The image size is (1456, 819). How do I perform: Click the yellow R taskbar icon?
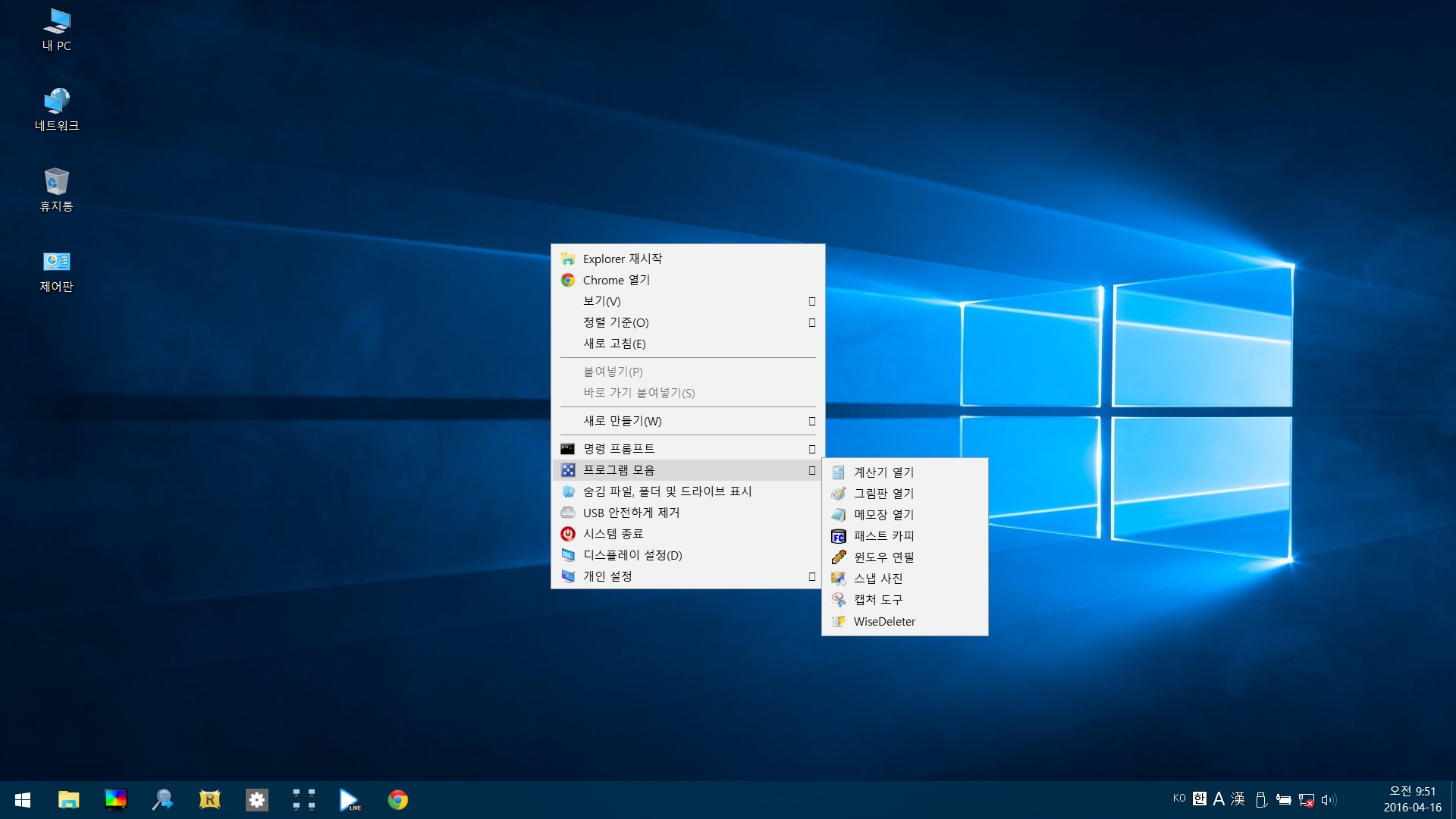click(x=209, y=800)
